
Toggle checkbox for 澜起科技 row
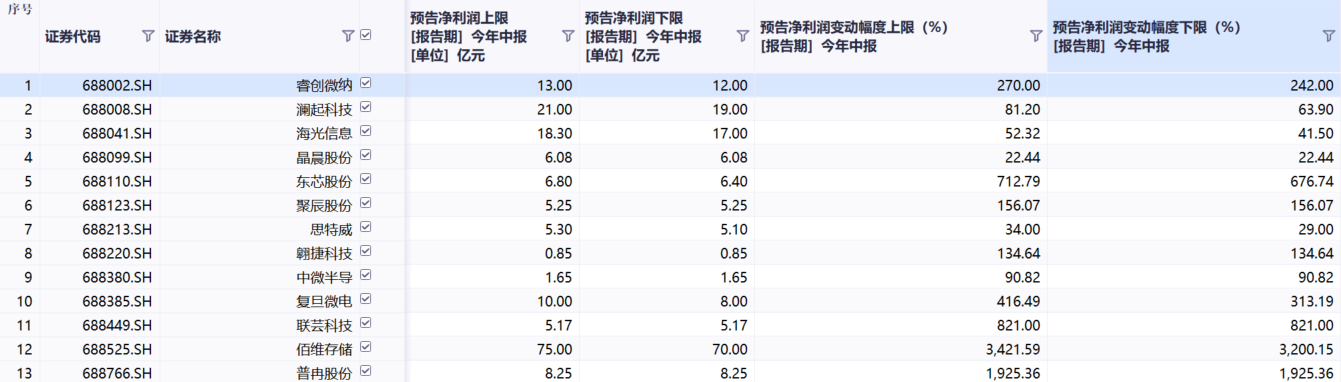[x=365, y=108]
